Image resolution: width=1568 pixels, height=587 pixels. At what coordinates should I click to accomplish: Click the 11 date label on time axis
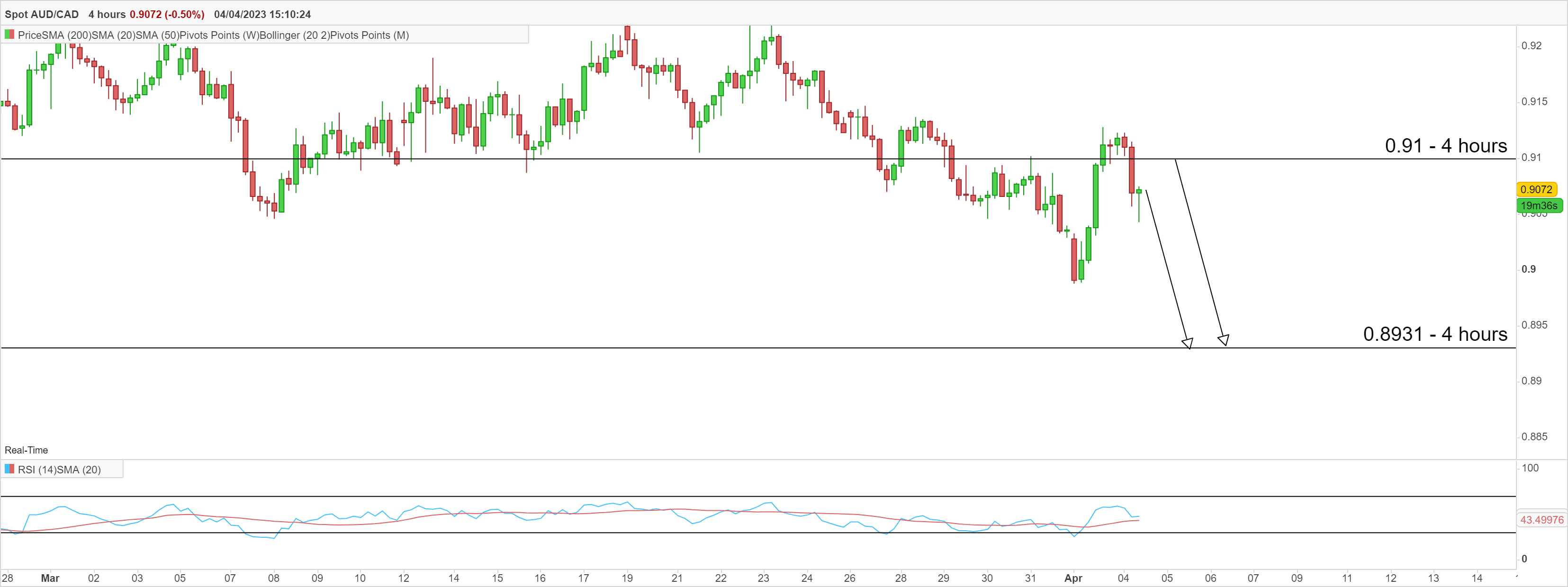click(1347, 578)
